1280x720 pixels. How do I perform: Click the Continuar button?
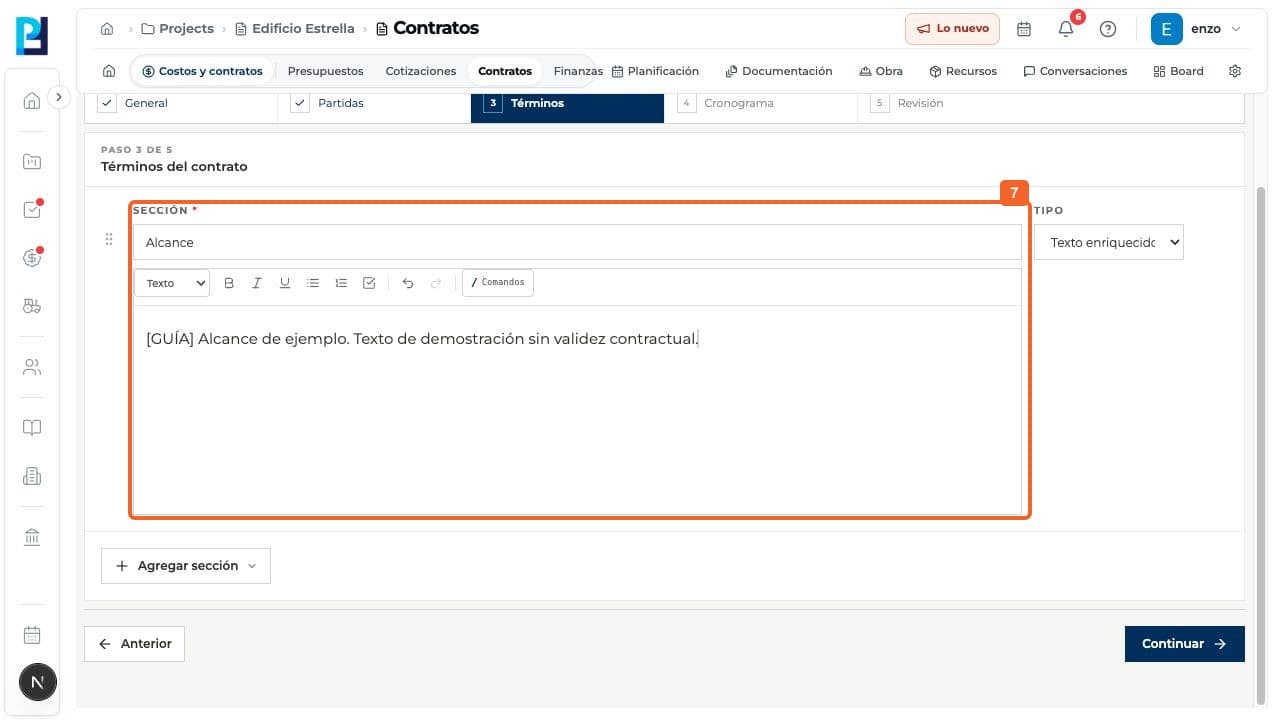[1185, 644]
